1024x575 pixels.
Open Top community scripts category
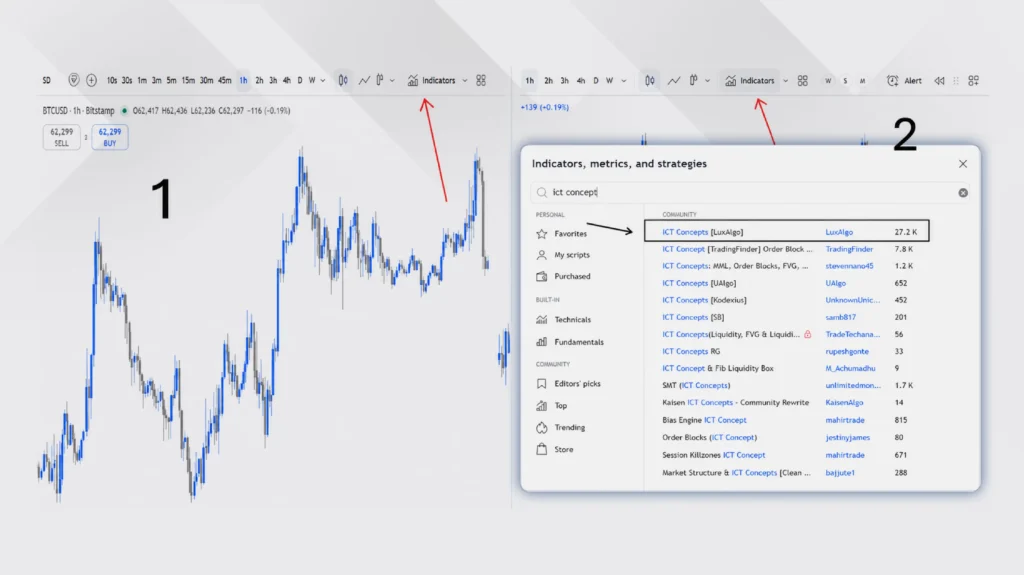click(552, 406)
